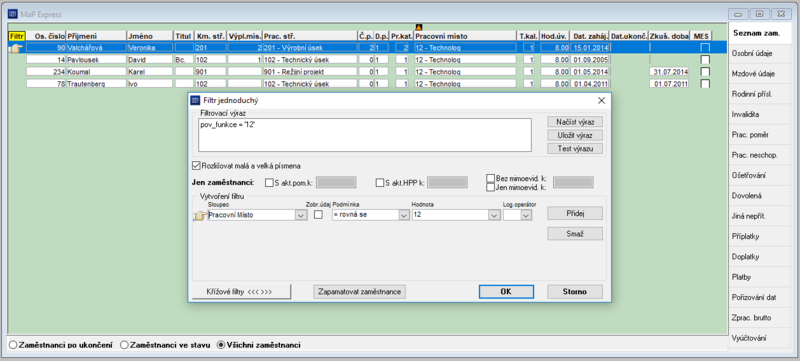Click the MaP Express application icon in the title bar
The width and height of the screenshot is (800, 361).
coord(12,13)
